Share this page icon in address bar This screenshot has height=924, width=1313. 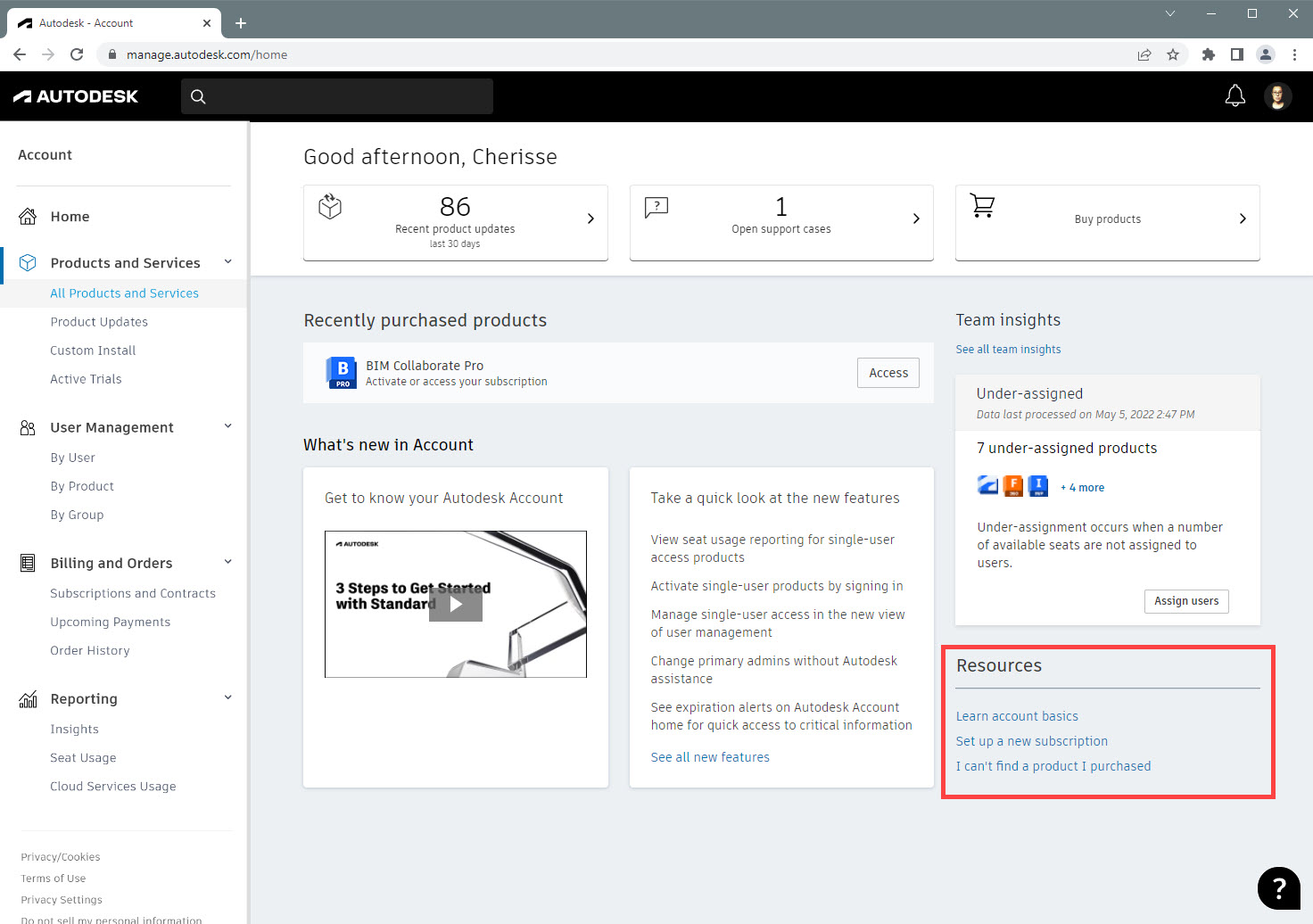click(1144, 54)
